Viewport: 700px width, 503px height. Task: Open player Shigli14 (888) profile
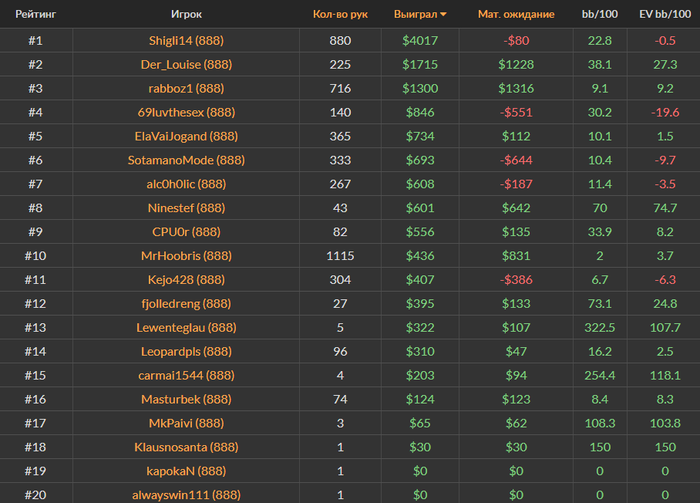point(186,40)
